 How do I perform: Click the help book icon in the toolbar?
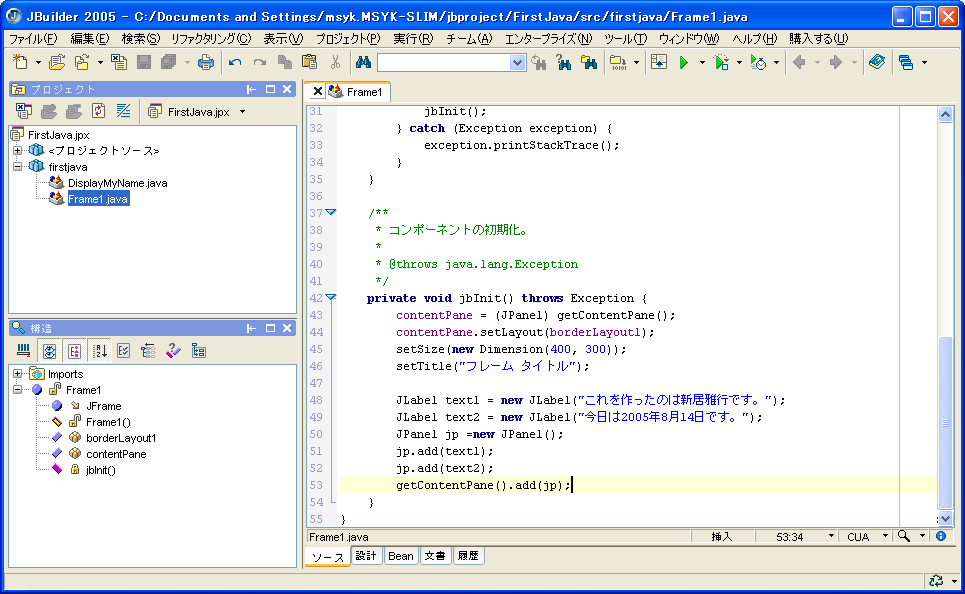point(877,62)
